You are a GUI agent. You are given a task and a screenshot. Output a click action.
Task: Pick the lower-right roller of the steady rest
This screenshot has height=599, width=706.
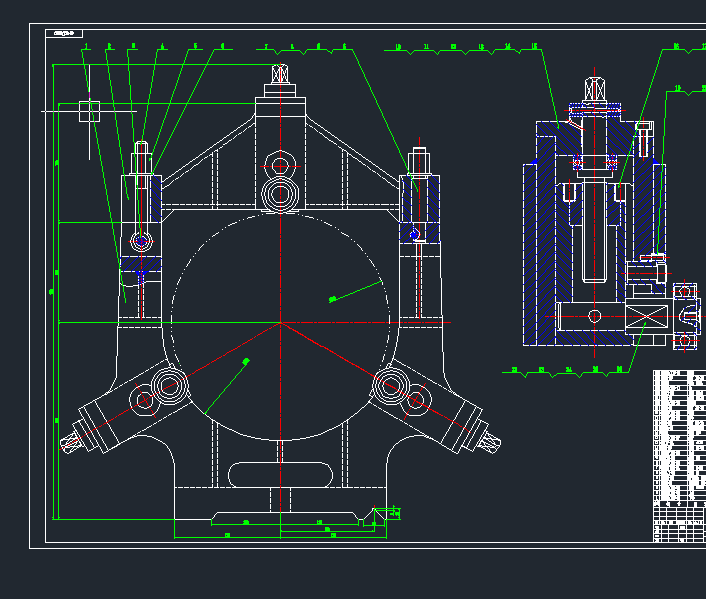click(x=391, y=386)
